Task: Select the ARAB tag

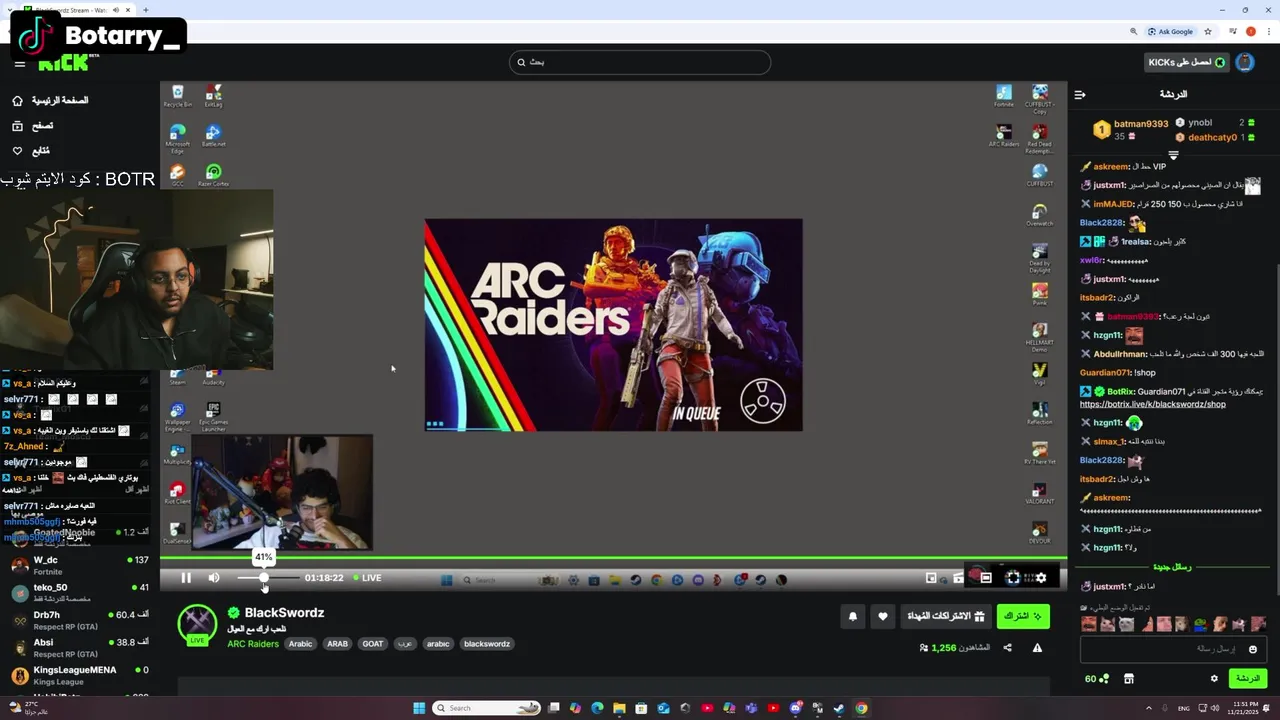Action: click(x=338, y=644)
